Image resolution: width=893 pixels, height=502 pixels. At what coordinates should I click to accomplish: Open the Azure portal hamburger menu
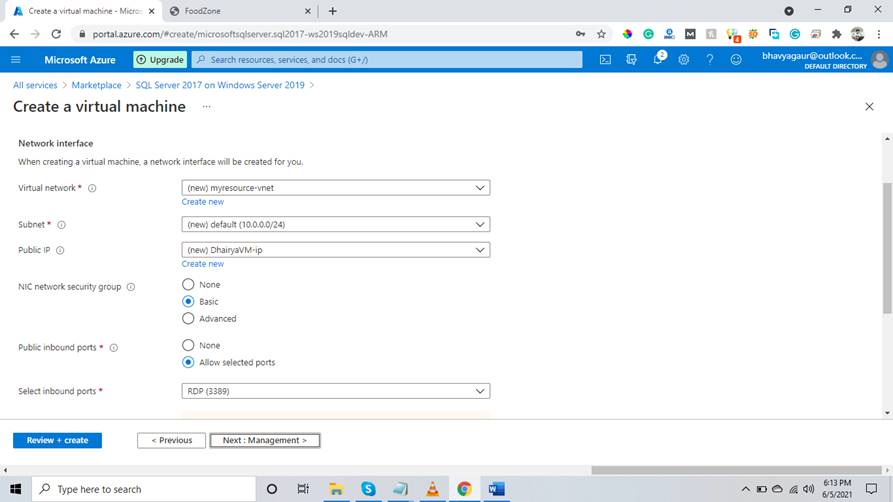pyautogui.click(x=16, y=59)
